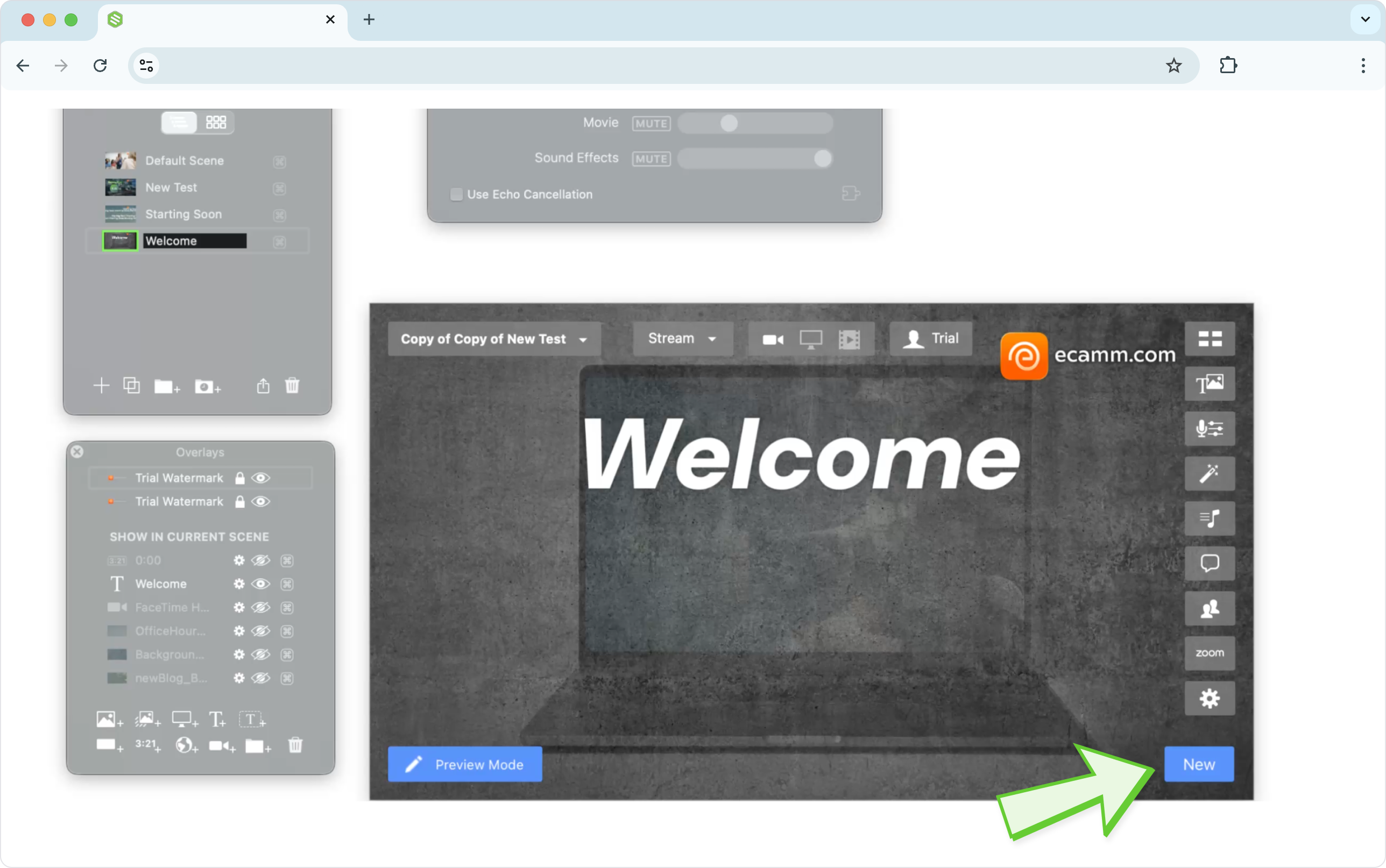Add an image overlay
Screen dimensions: 1386x868
[110, 720]
